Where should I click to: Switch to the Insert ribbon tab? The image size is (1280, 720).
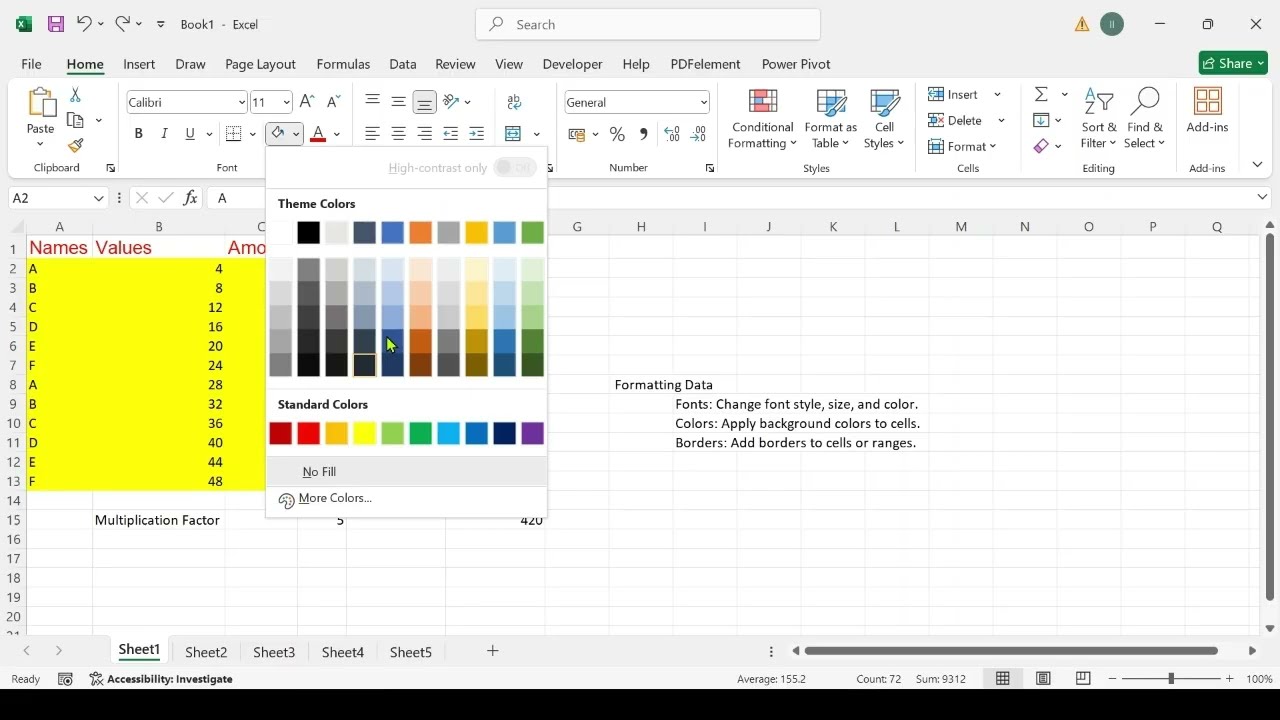139,64
